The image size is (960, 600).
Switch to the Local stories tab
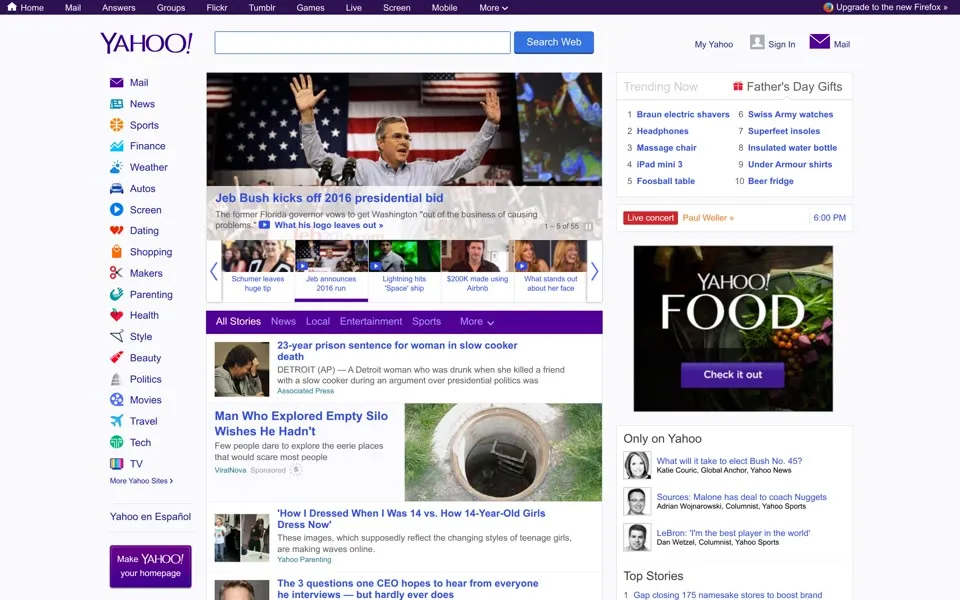[318, 321]
